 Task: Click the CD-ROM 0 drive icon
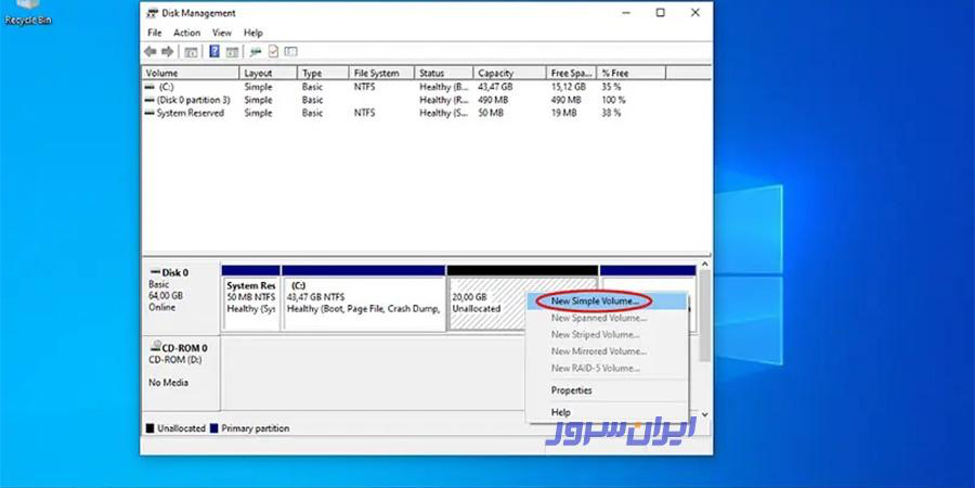(x=156, y=348)
